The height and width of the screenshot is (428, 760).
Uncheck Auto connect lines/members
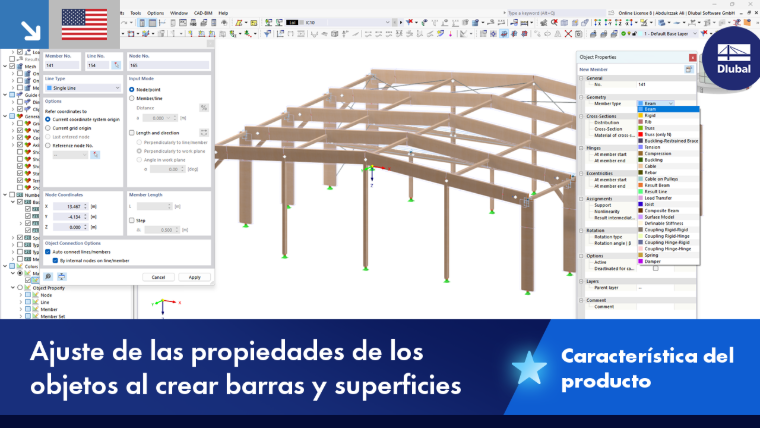pos(48,252)
